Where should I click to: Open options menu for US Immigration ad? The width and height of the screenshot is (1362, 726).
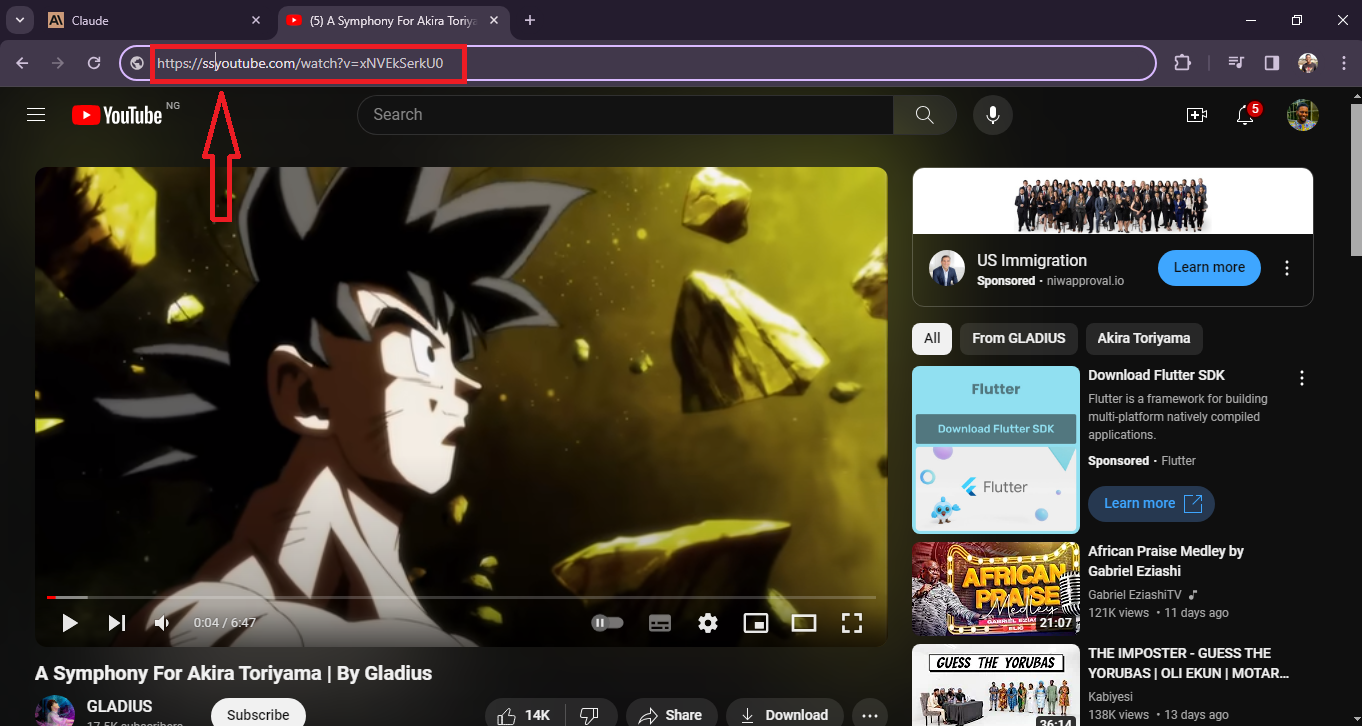coord(1287,268)
